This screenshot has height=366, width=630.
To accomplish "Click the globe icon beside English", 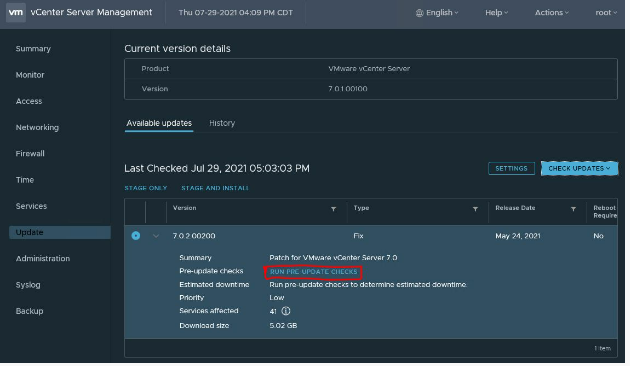I will [x=419, y=13].
